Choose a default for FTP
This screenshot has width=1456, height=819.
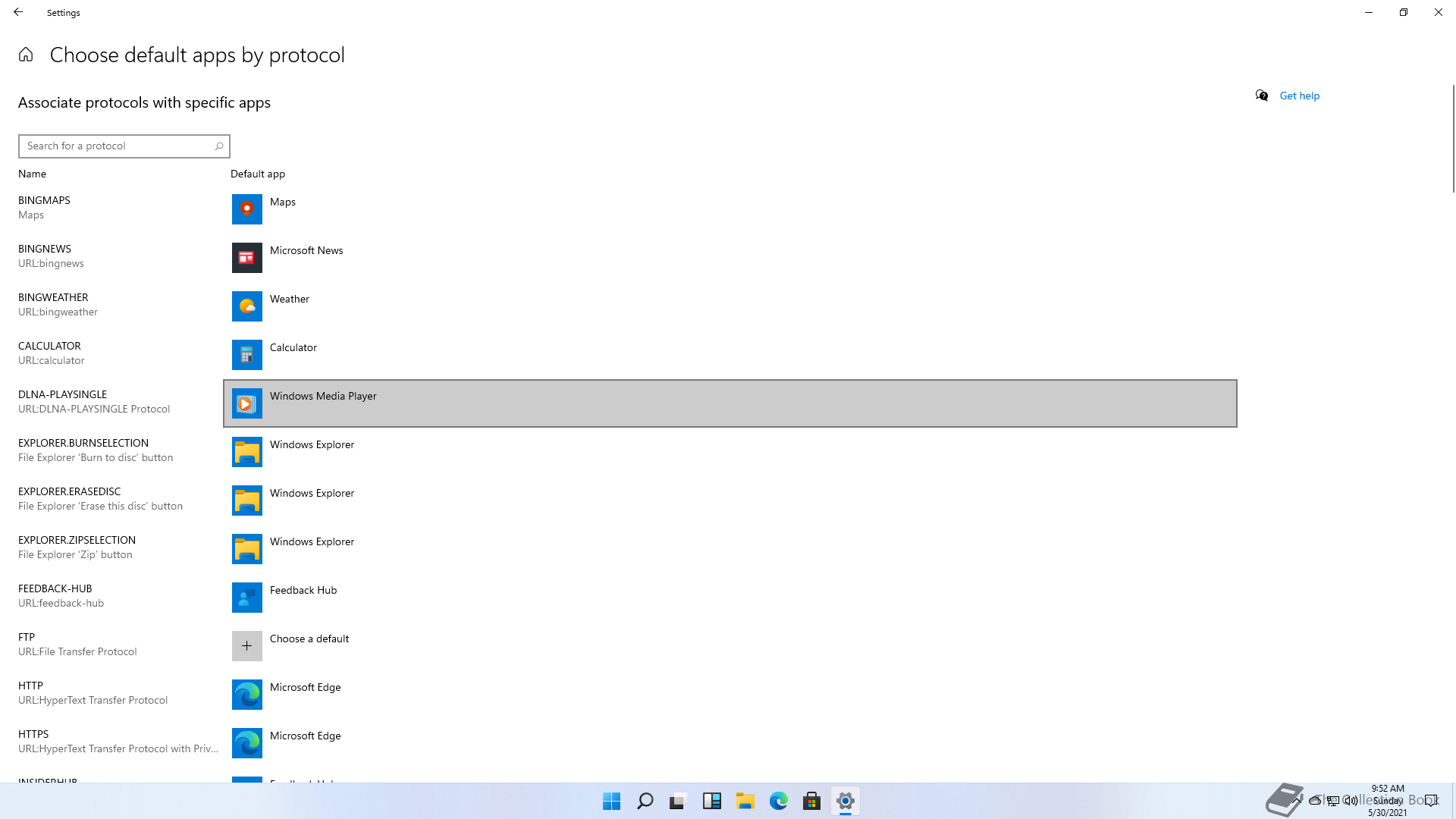pyautogui.click(x=309, y=639)
